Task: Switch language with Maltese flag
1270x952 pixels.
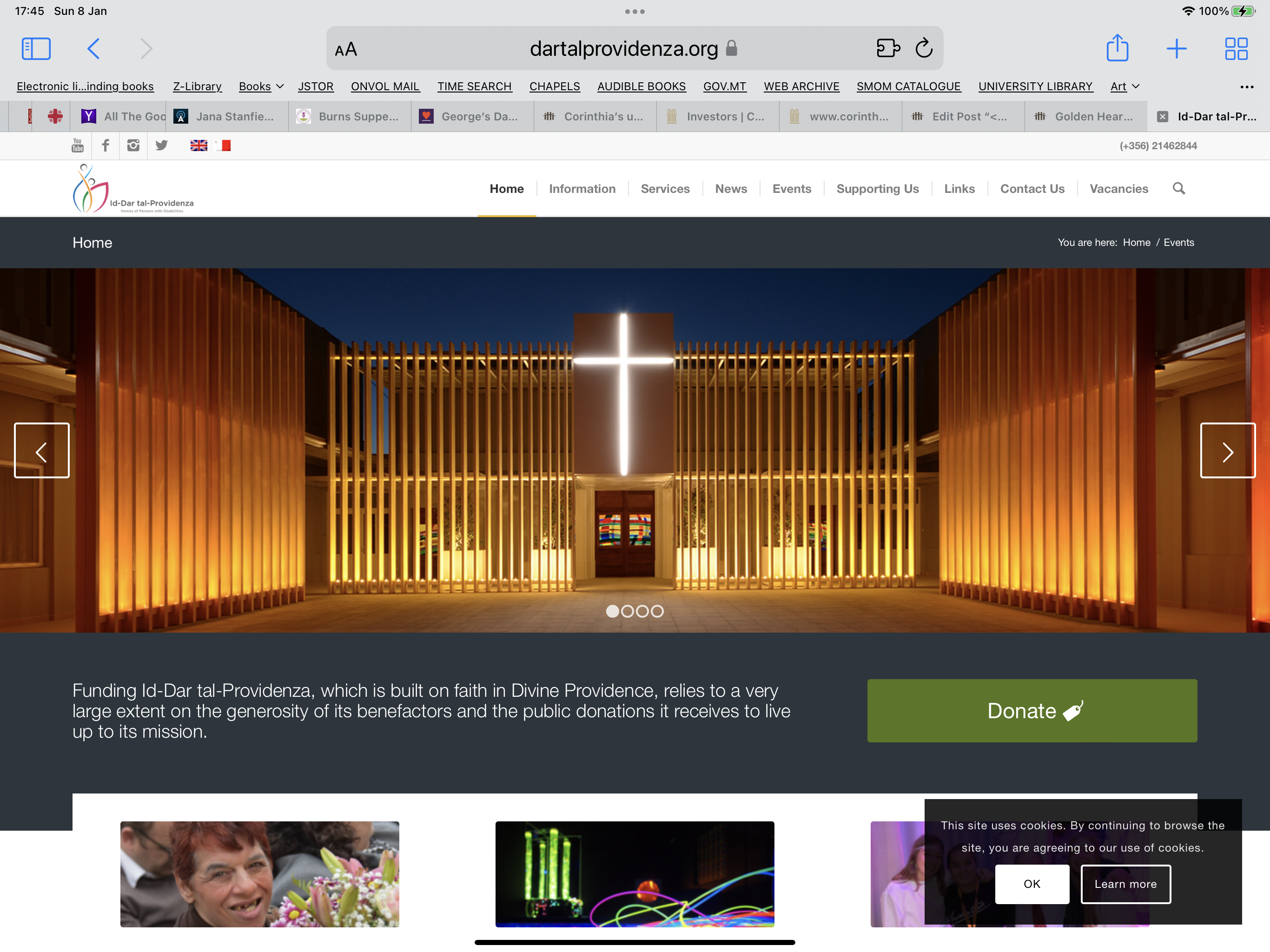Action: click(223, 146)
